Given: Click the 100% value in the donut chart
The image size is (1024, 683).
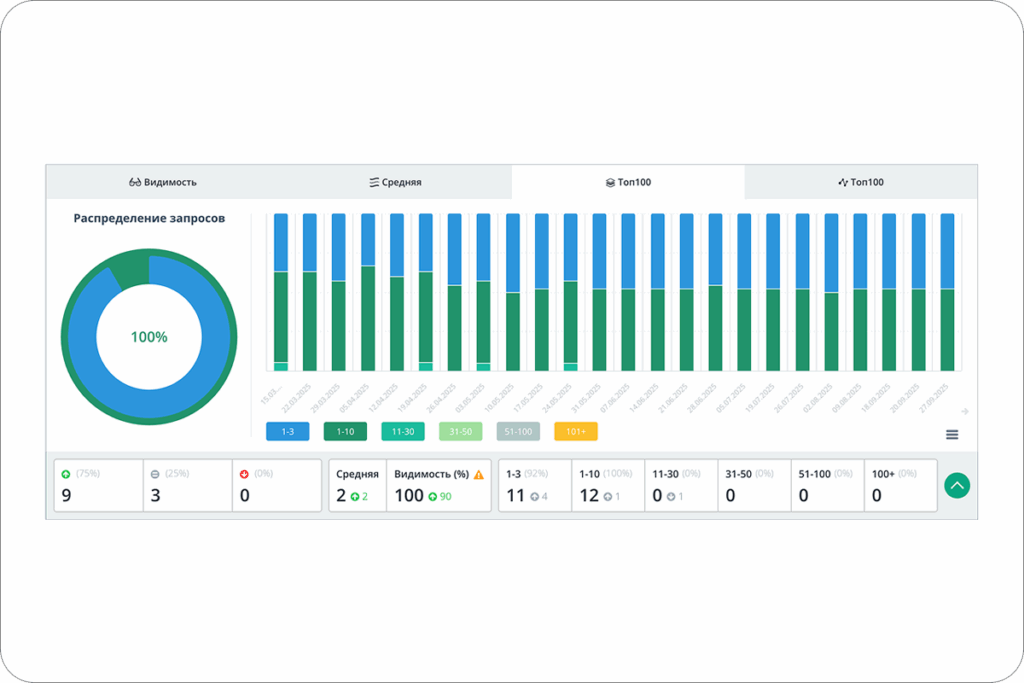Looking at the screenshot, I should (149, 337).
